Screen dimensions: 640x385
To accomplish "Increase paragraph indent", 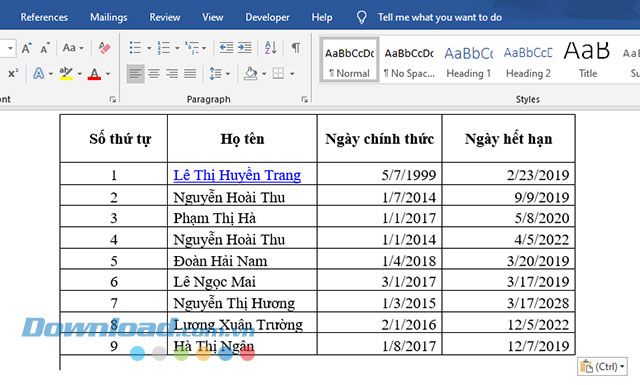I will [x=244, y=48].
